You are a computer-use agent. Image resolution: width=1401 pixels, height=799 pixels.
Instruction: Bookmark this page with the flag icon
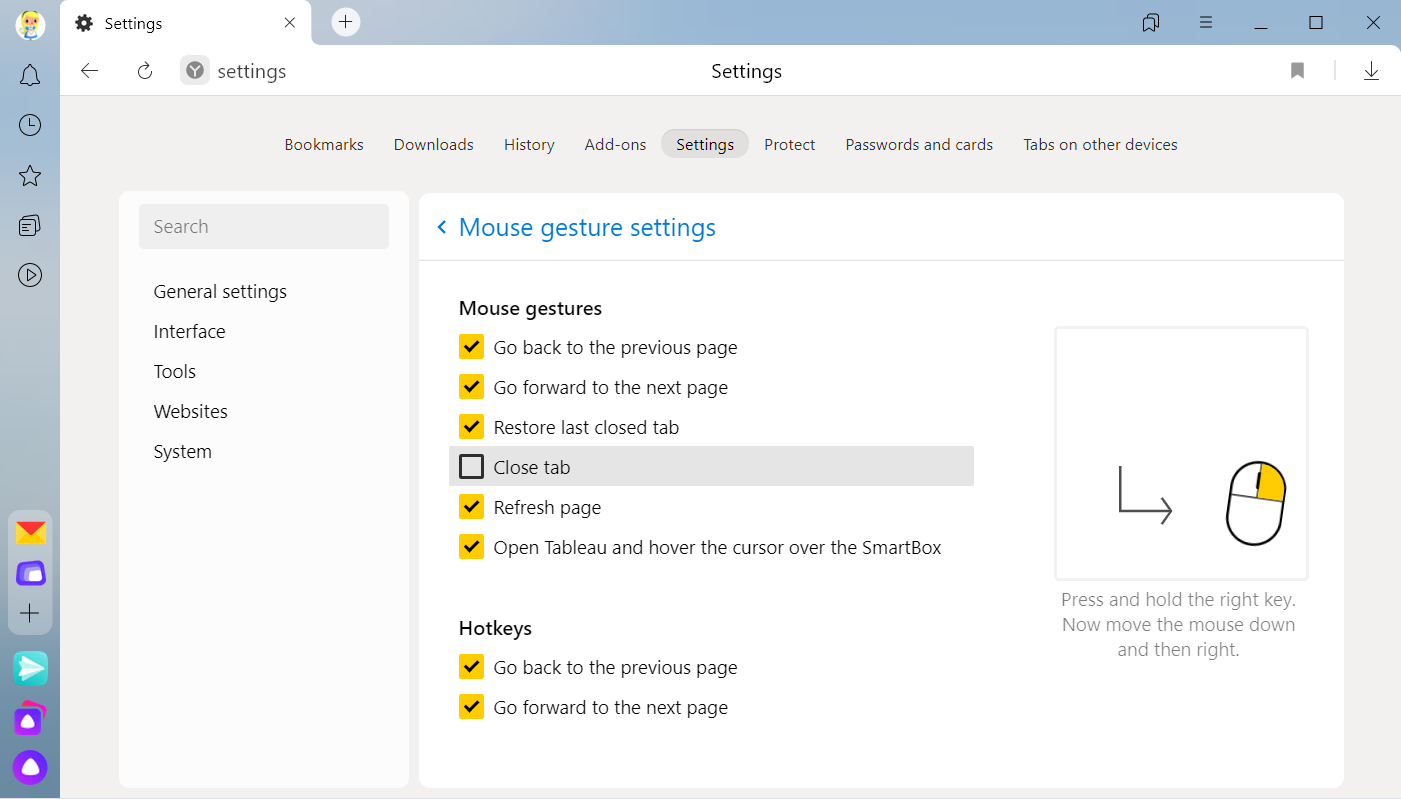pyautogui.click(x=1297, y=71)
